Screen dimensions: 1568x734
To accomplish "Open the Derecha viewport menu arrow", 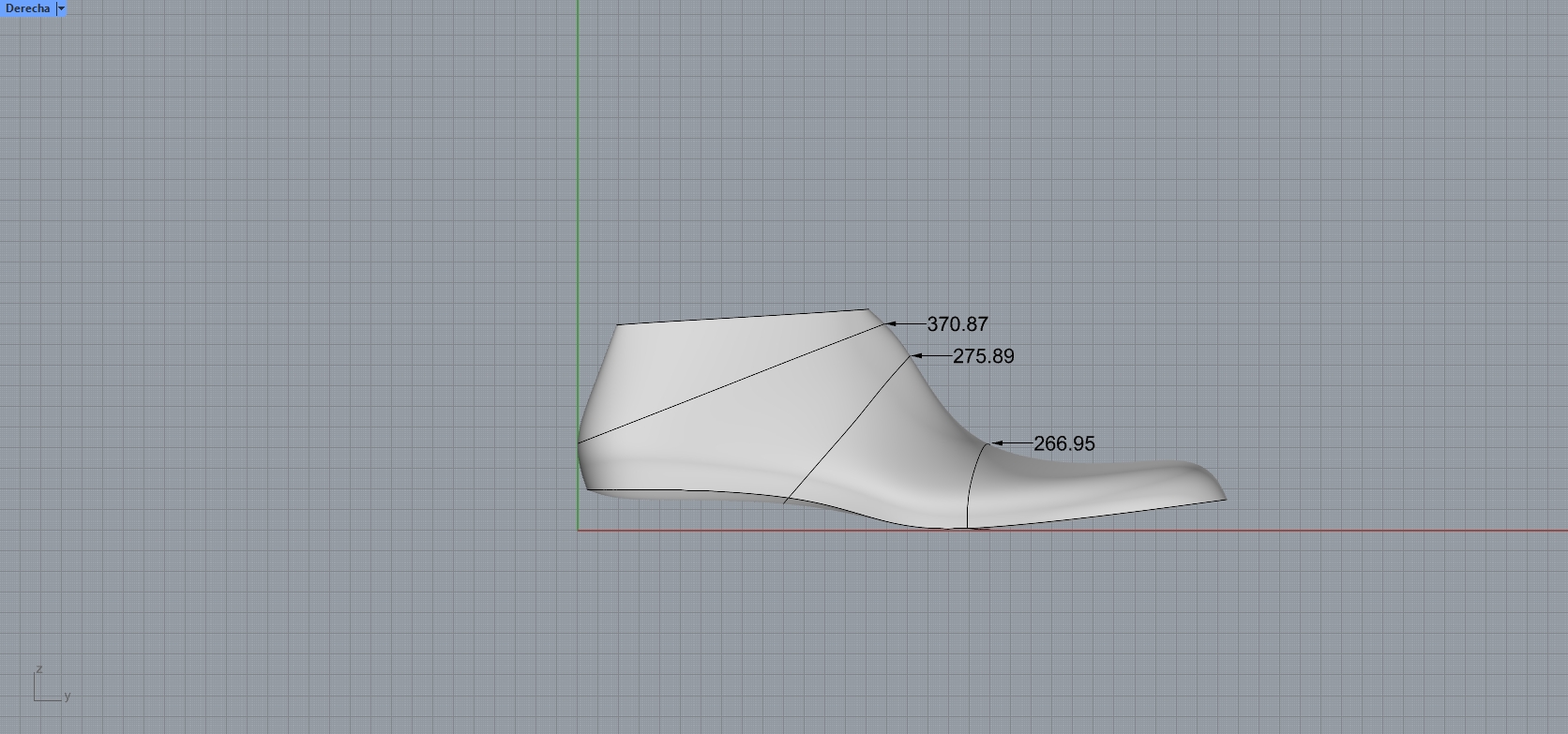I will click(x=61, y=8).
